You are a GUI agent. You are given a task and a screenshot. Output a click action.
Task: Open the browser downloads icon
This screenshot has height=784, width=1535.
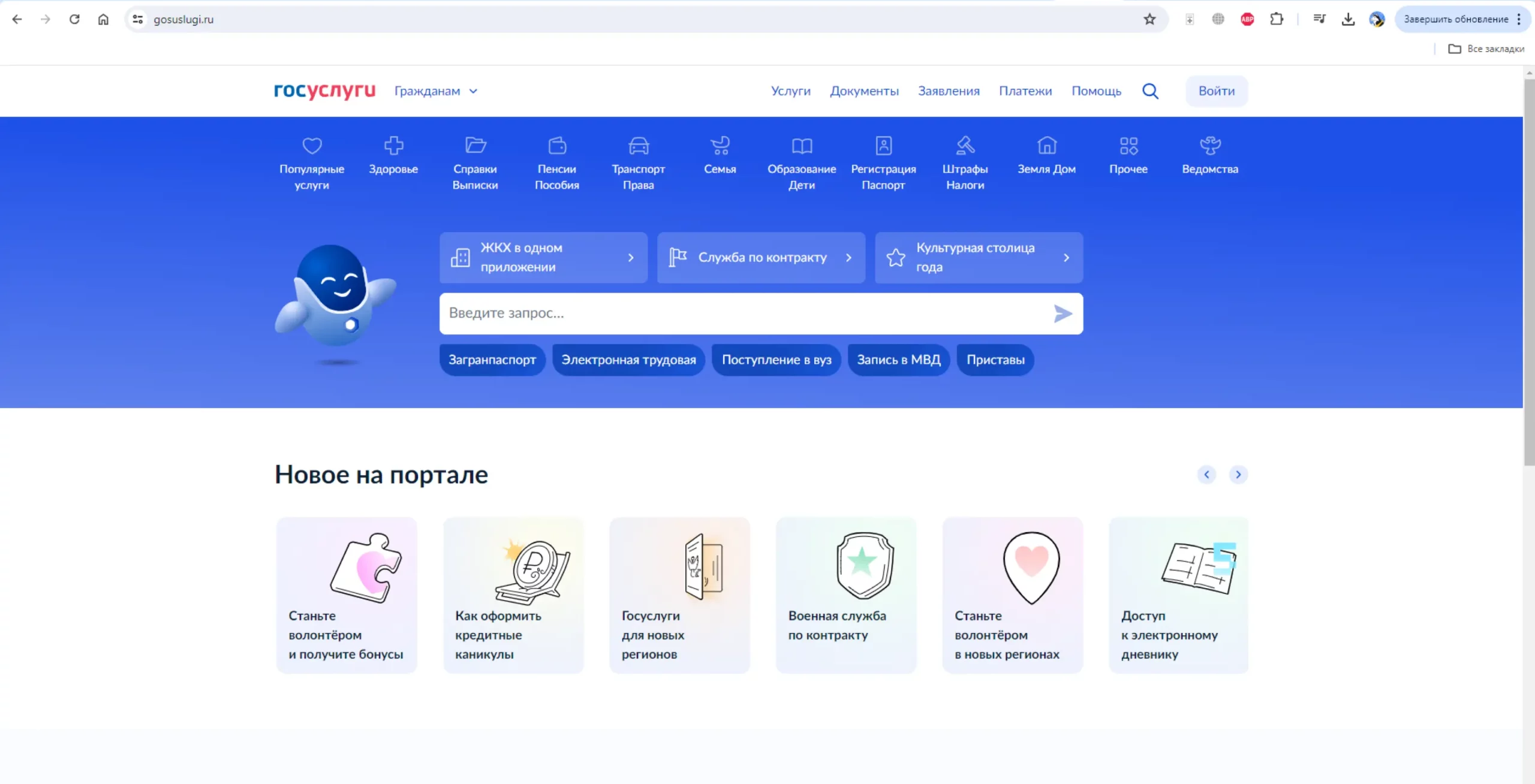coord(1348,19)
